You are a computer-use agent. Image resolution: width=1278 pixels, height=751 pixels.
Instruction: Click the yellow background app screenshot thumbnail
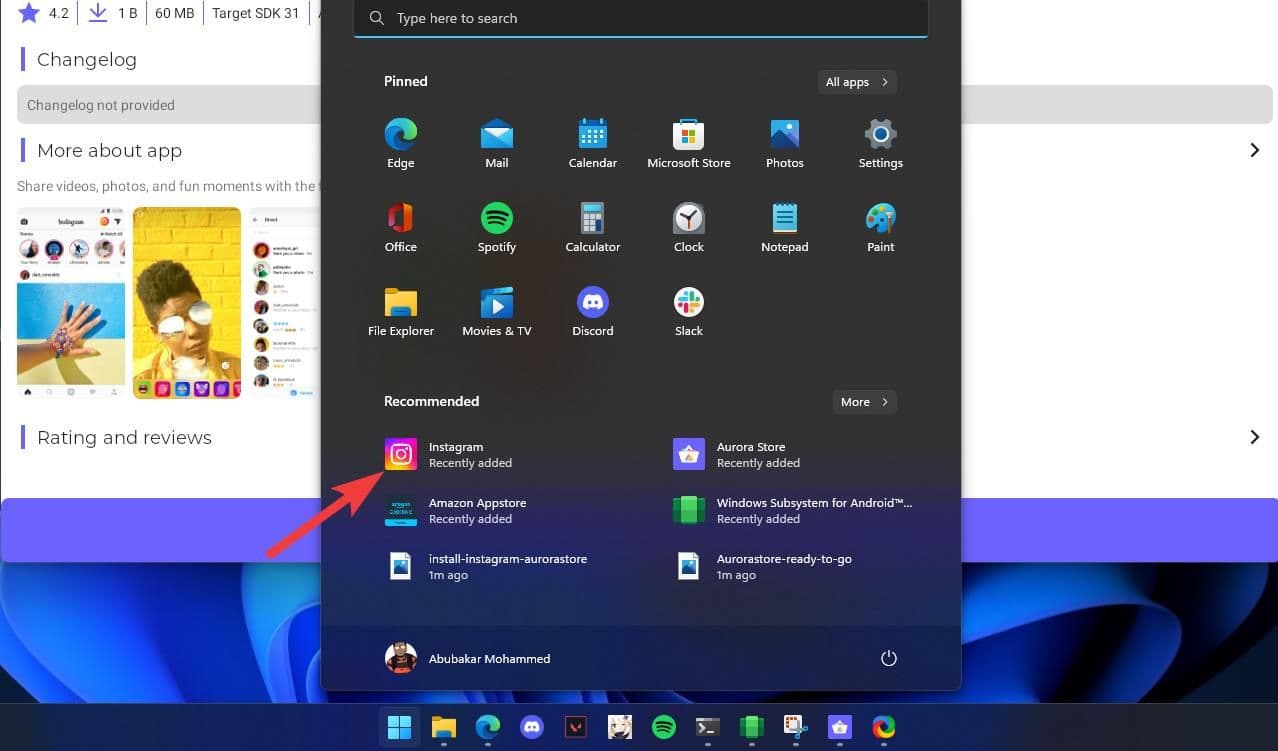(187, 302)
